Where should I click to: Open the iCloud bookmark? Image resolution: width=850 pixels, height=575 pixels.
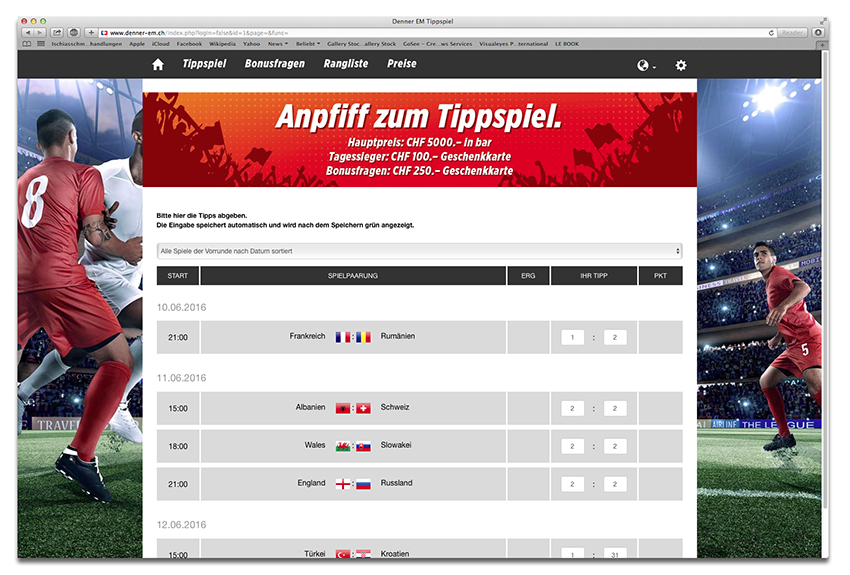(x=160, y=44)
